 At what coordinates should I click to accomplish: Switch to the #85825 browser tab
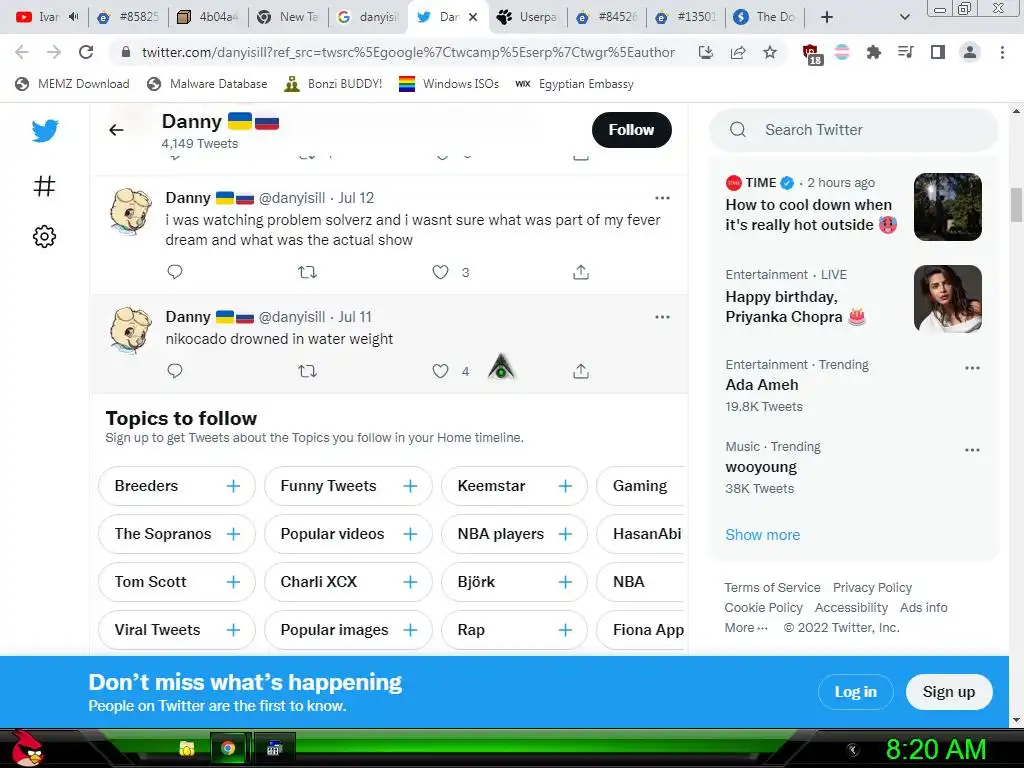click(128, 17)
